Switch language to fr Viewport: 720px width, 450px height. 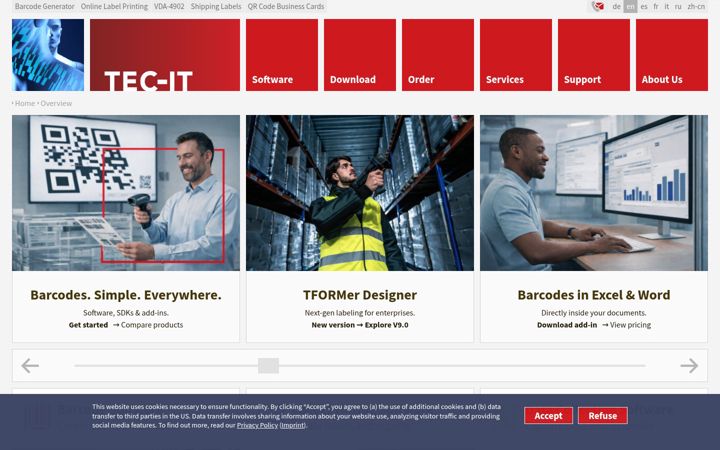click(x=656, y=6)
